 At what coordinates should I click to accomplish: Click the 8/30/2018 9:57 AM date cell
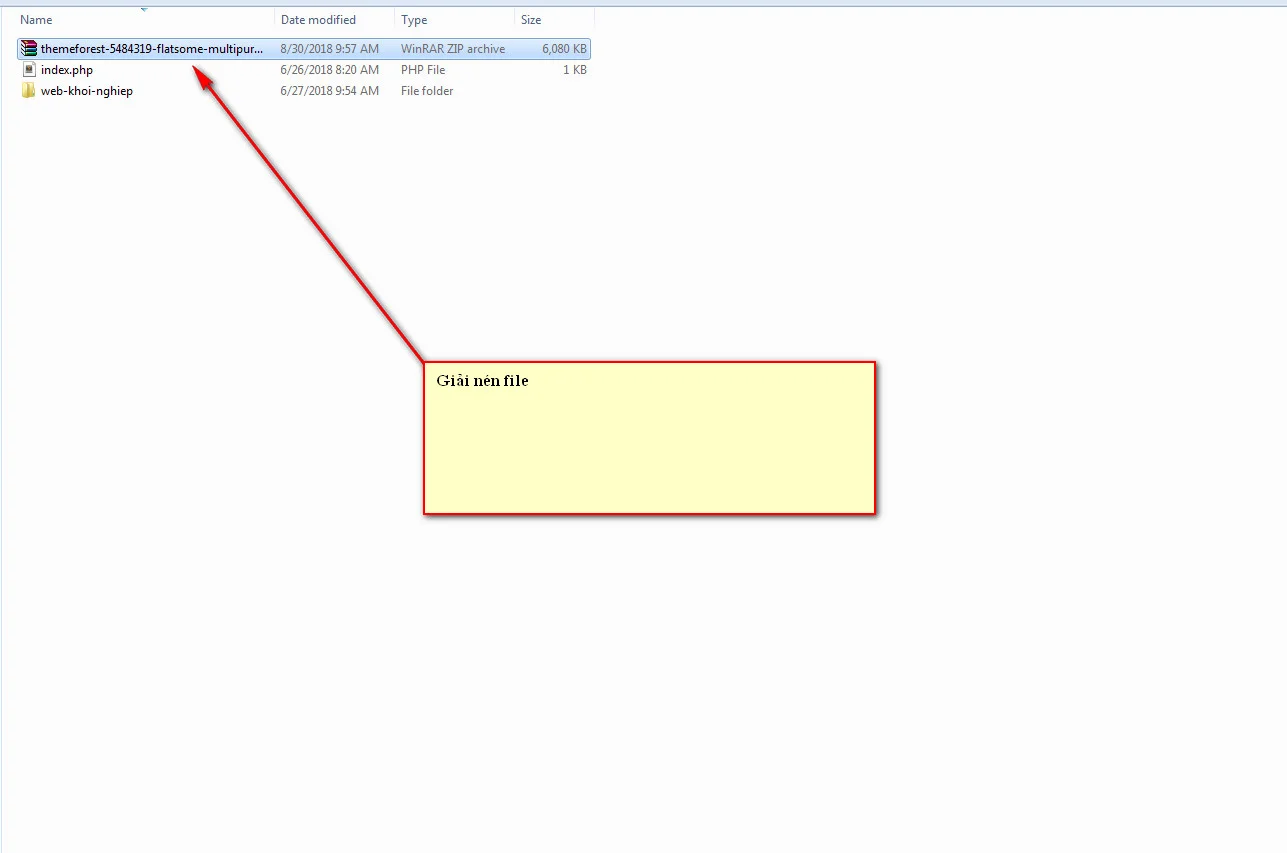tap(330, 49)
